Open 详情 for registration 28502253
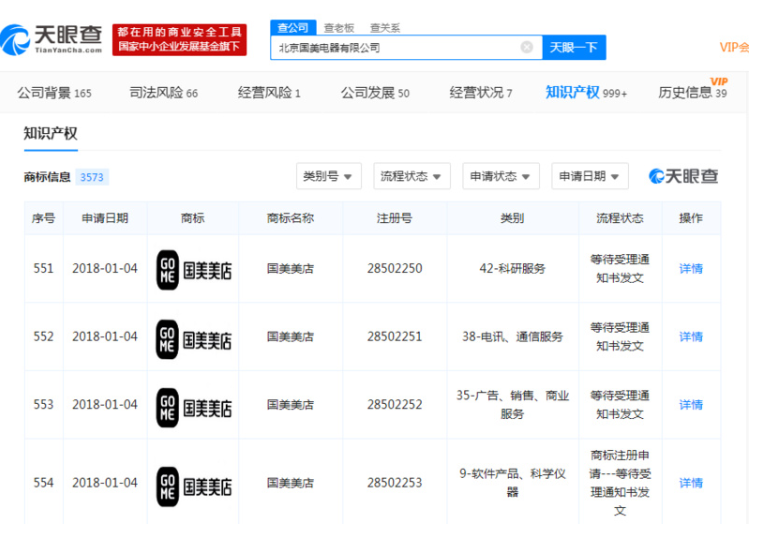779x534 pixels. 691,483
